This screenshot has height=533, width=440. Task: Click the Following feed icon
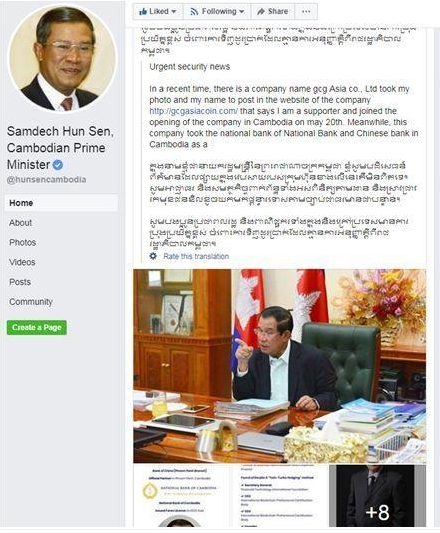(194, 12)
